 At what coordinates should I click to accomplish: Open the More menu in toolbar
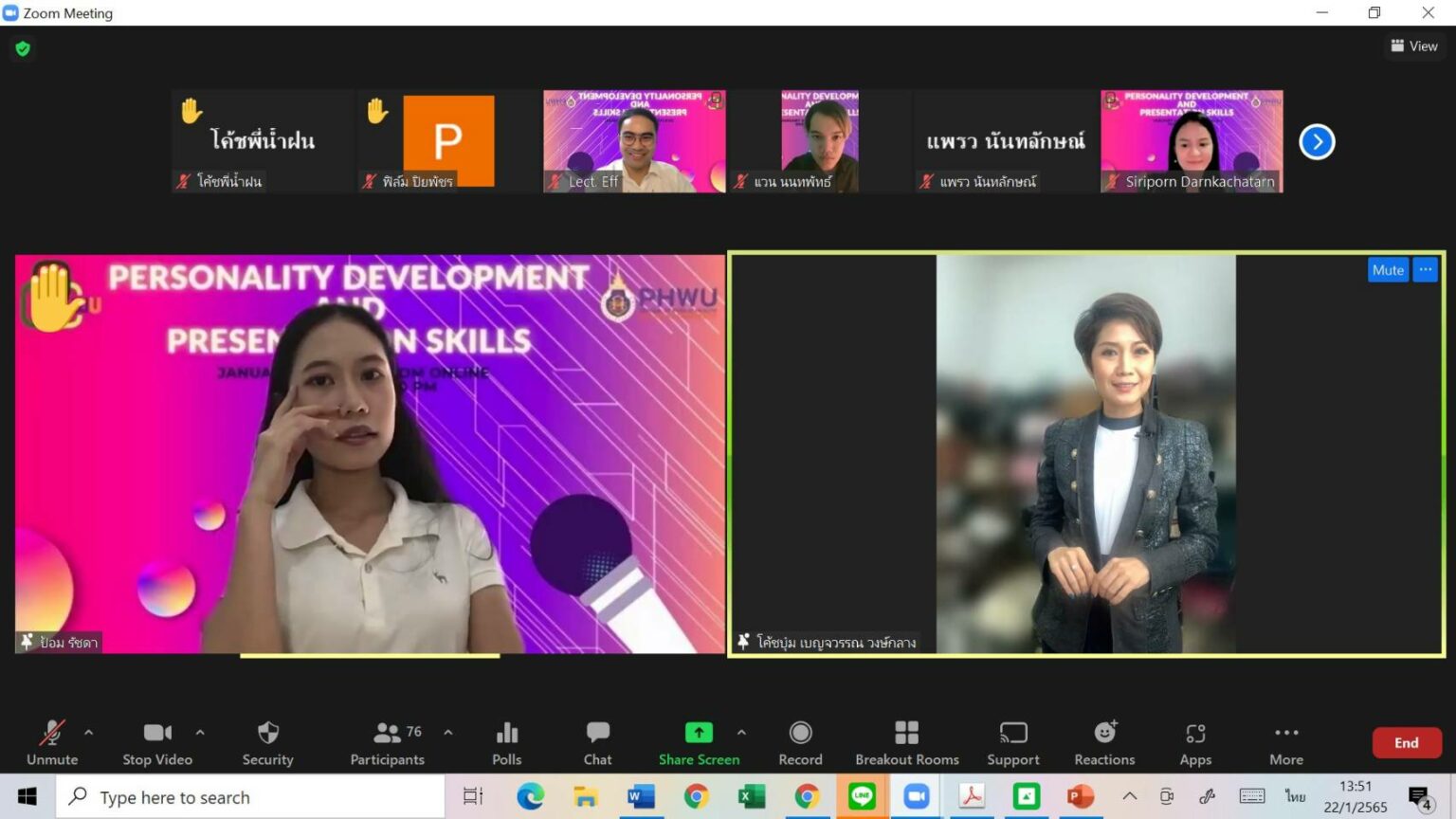1285,742
